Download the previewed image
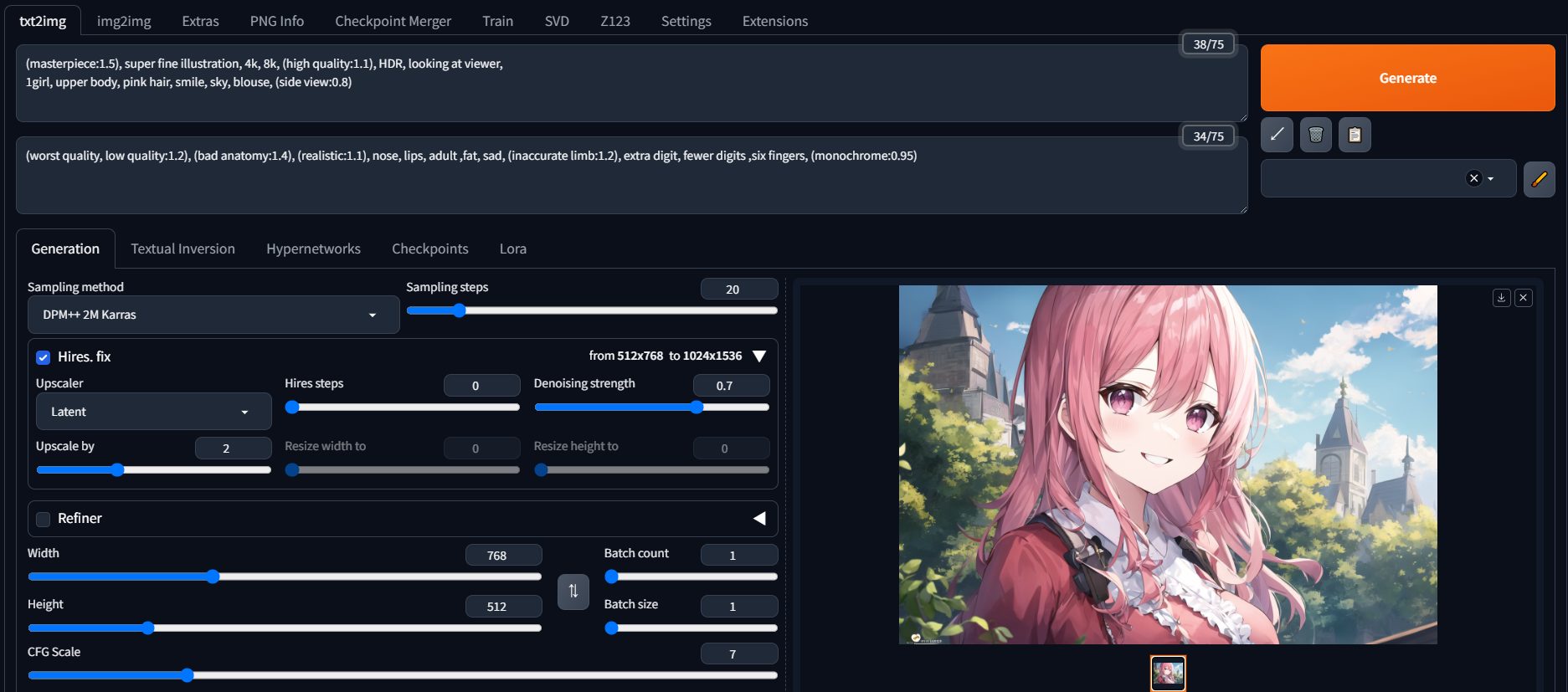Screen dimensions: 1568x692 point(1502,298)
